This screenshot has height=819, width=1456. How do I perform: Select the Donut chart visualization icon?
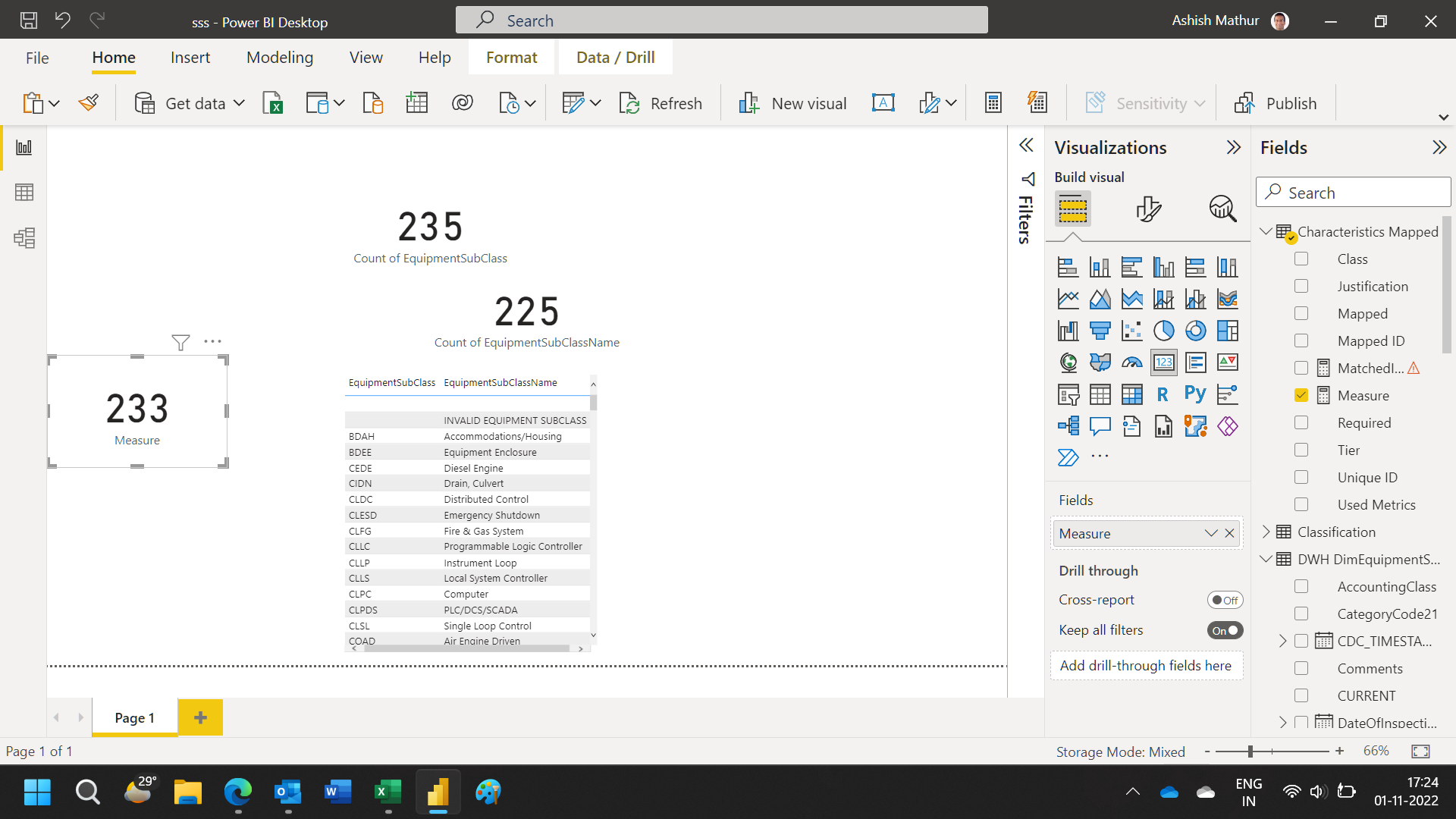pos(1195,331)
